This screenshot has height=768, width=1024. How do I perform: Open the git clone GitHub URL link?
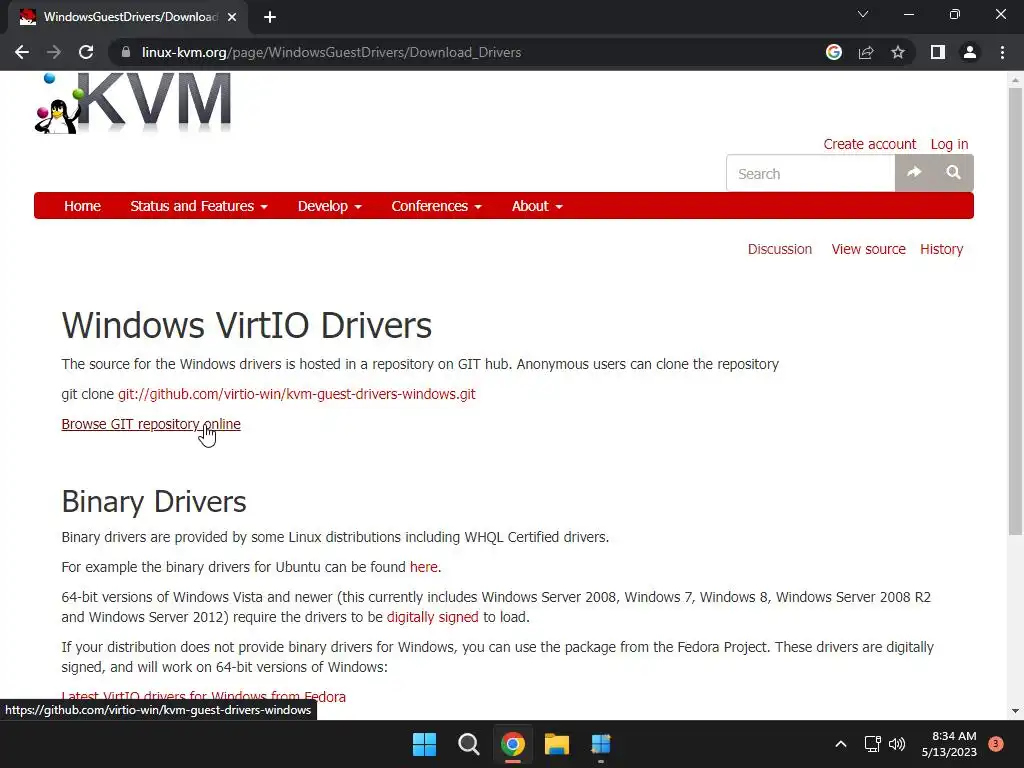[x=296, y=394]
